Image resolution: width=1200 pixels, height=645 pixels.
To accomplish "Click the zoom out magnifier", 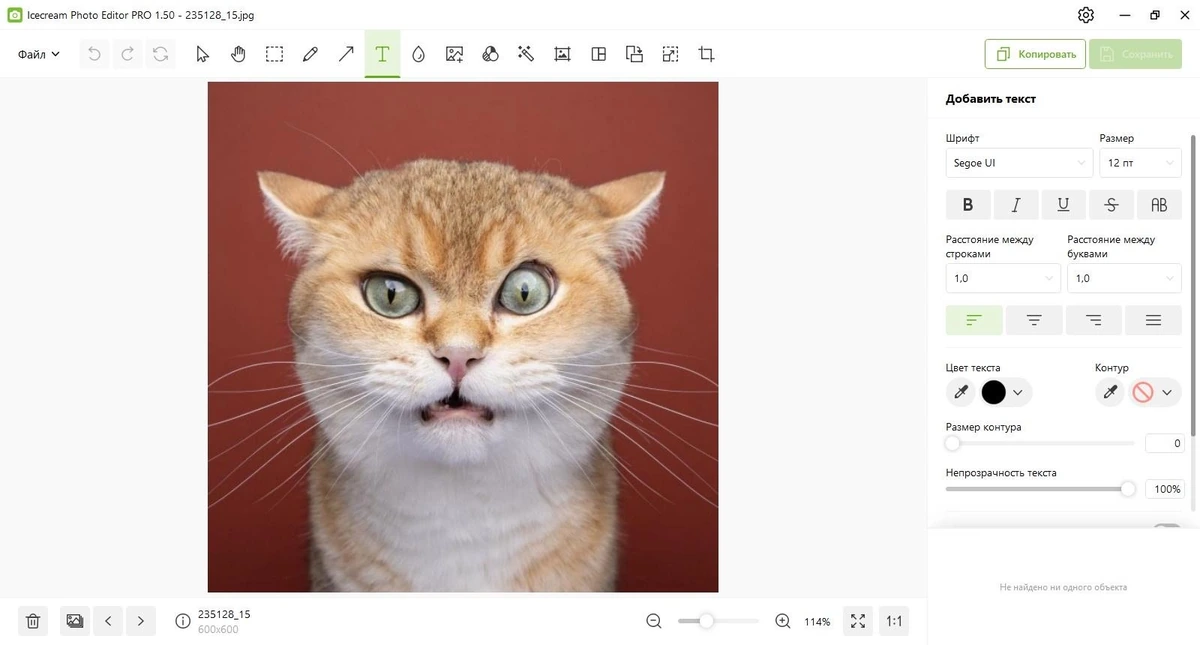I will tap(654, 621).
